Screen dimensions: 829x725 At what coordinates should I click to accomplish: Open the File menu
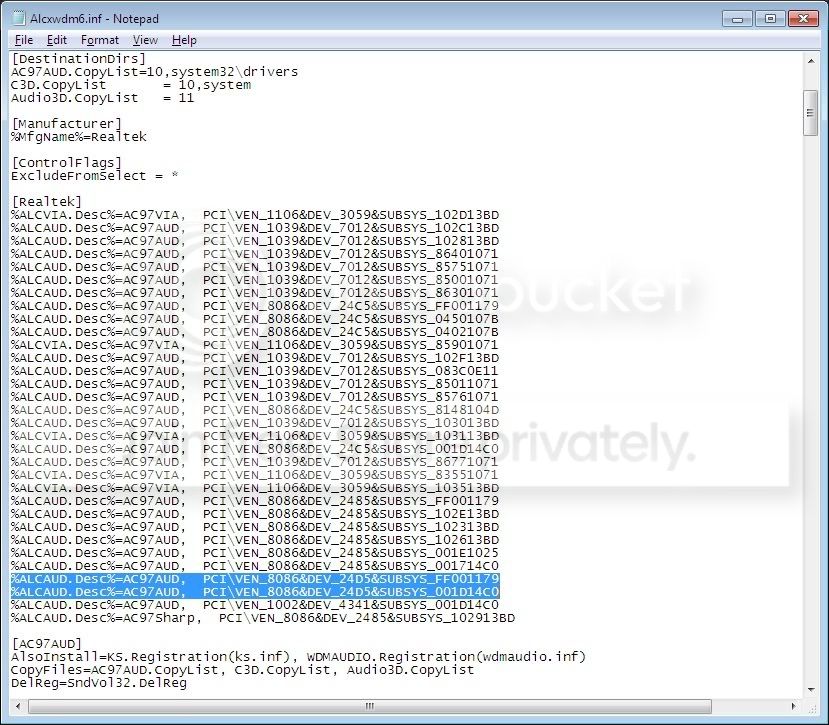24,40
